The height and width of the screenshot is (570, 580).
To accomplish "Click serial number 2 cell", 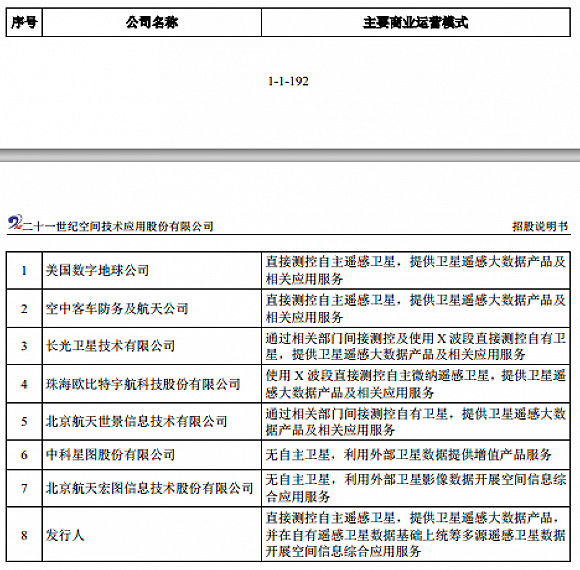I will coord(24,308).
